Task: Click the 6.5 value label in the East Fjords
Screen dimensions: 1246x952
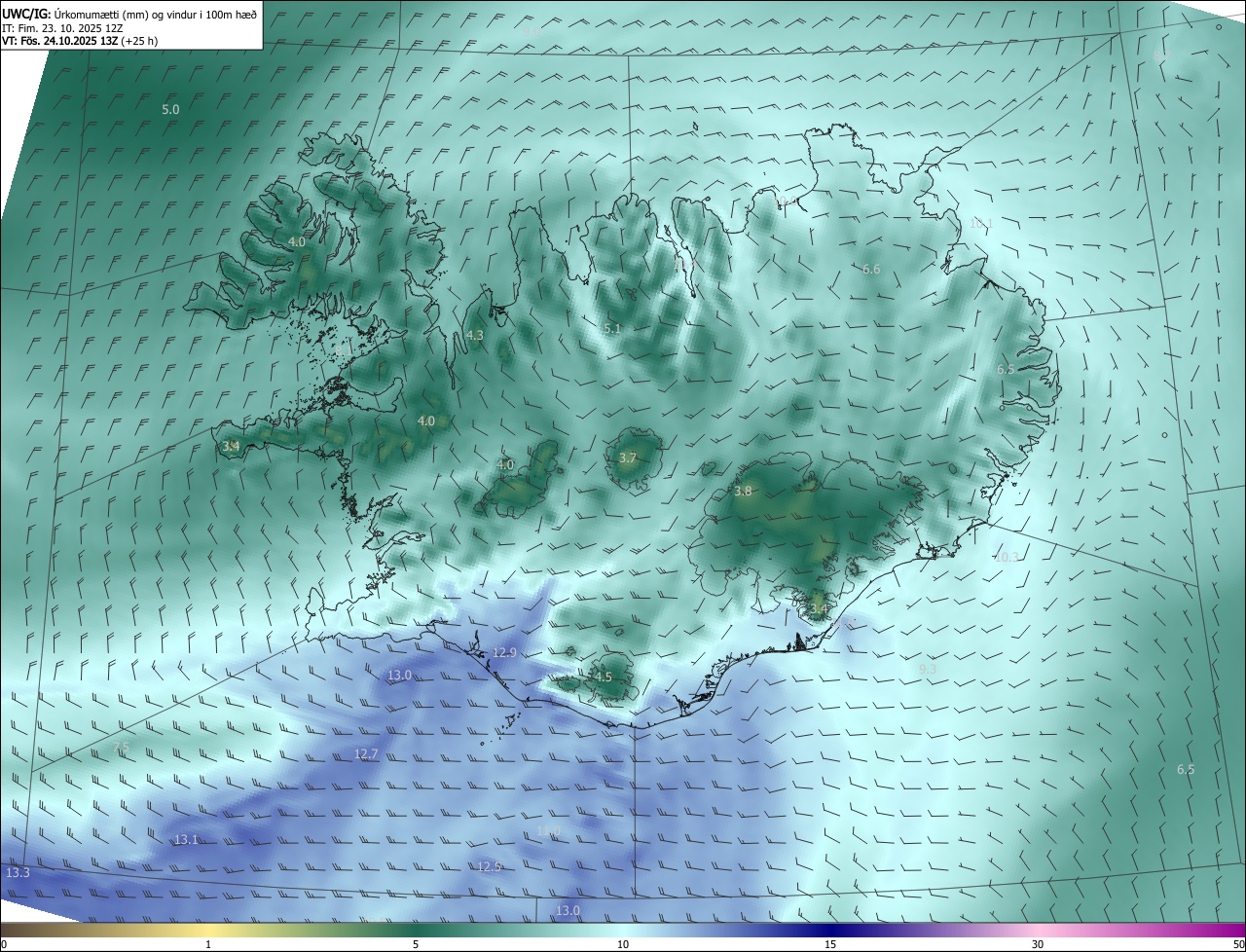Action: pyautogui.click(x=1006, y=369)
